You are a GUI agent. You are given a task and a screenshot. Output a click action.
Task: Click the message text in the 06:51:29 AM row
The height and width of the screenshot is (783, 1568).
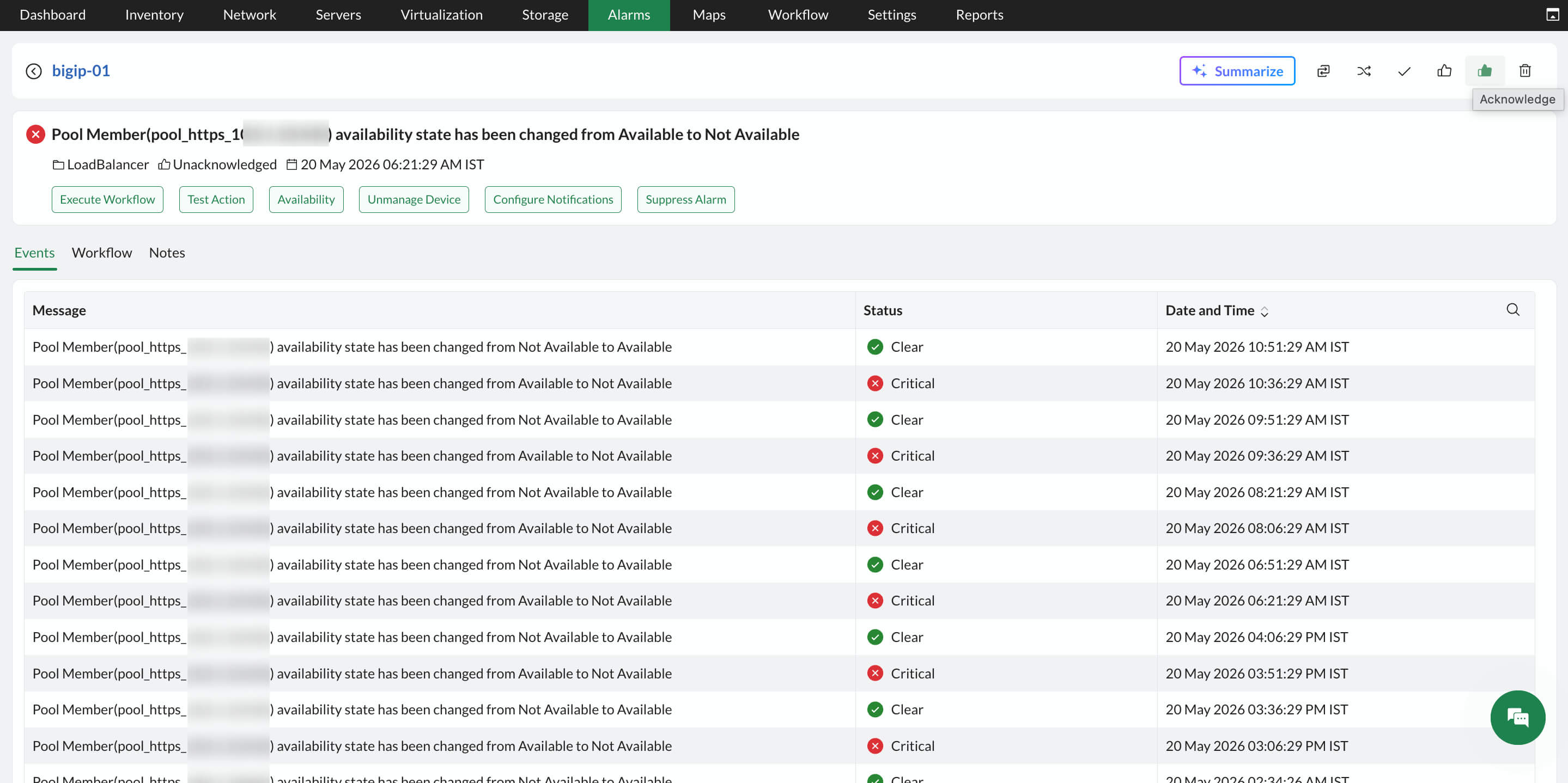pyautogui.click(x=352, y=565)
